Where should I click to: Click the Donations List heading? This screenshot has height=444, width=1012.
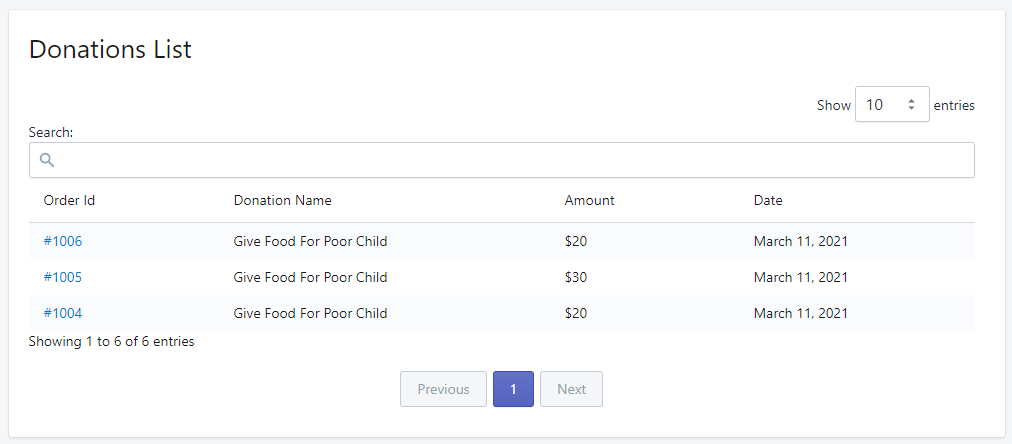click(110, 49)
